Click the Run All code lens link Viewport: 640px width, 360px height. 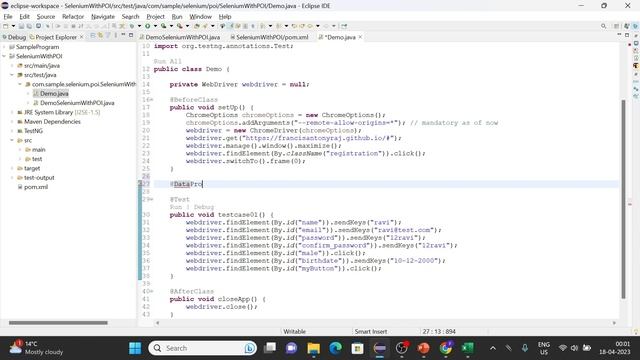click(168, 62)
